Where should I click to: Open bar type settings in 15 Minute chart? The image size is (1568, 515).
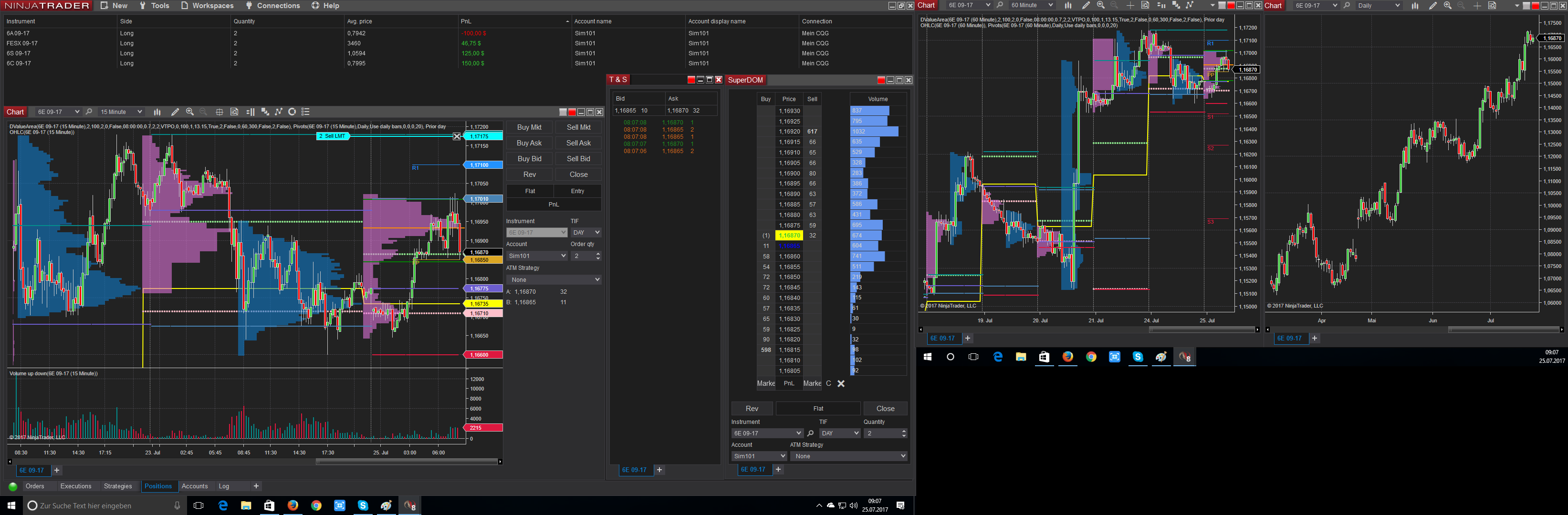(x=157, y=112)
